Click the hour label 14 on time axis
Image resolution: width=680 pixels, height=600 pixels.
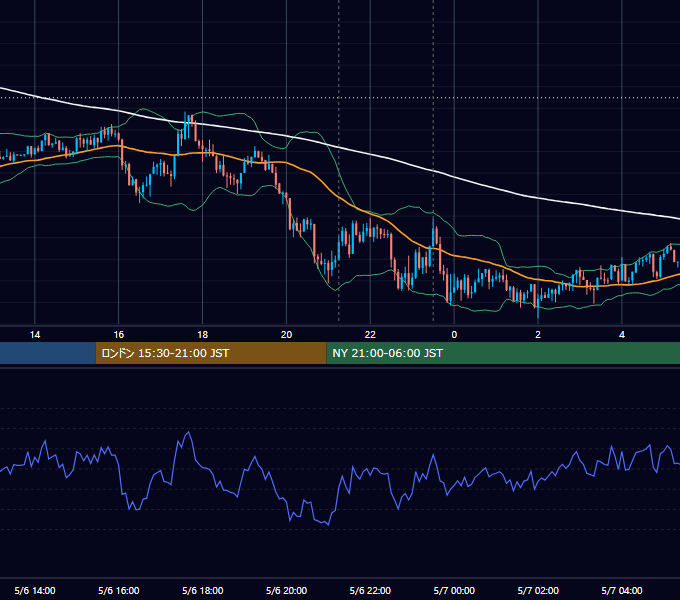click(x=35, y=335)
